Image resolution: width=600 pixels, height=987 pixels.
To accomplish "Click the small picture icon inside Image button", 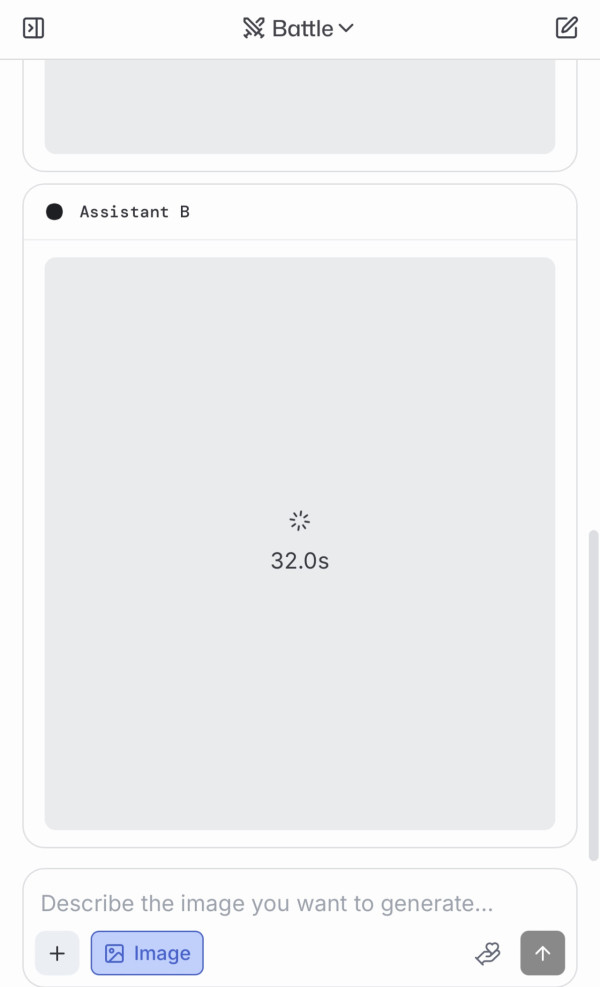I will 115,953.
